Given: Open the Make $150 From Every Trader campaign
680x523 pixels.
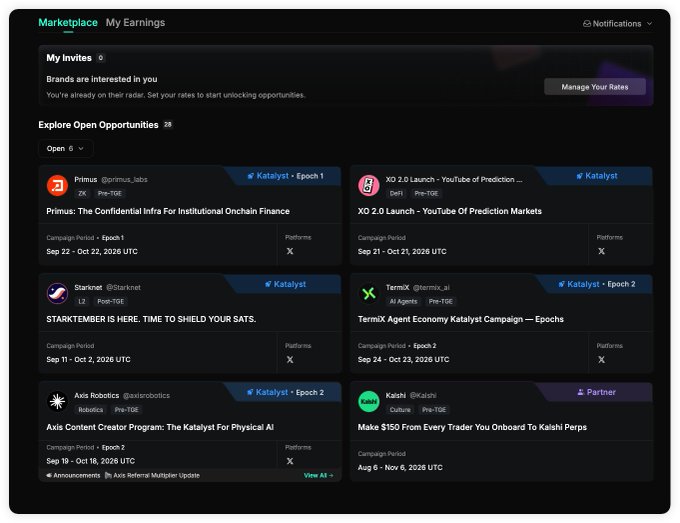Looking at the screenshot, I should [x=472, y=427].
